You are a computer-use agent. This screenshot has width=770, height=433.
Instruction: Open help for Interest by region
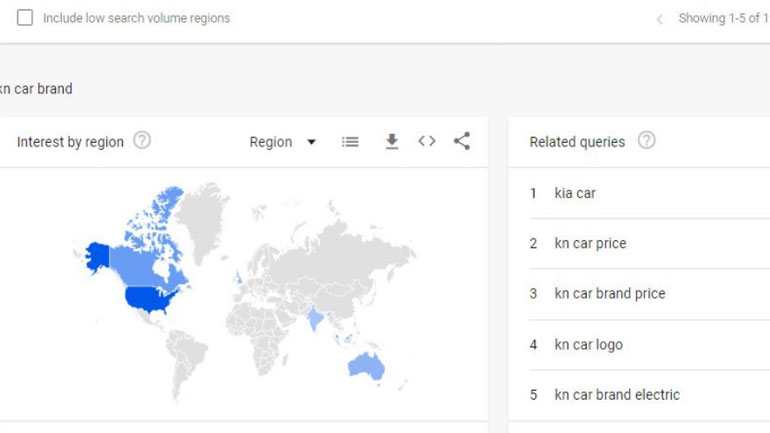[x=142, y=141]
